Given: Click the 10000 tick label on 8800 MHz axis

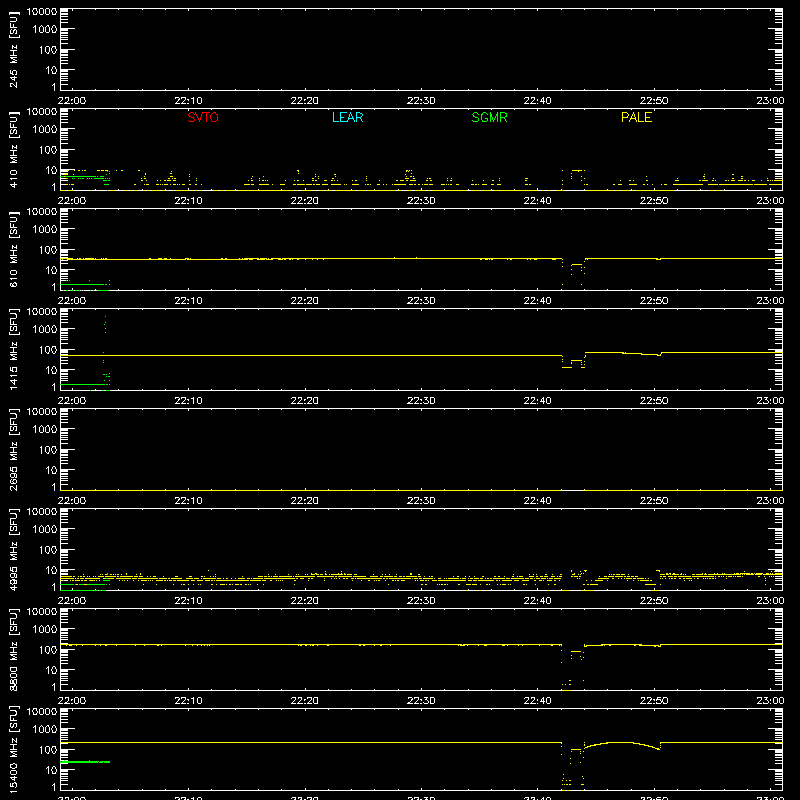Looking at the screenshot, I should 42,612.
